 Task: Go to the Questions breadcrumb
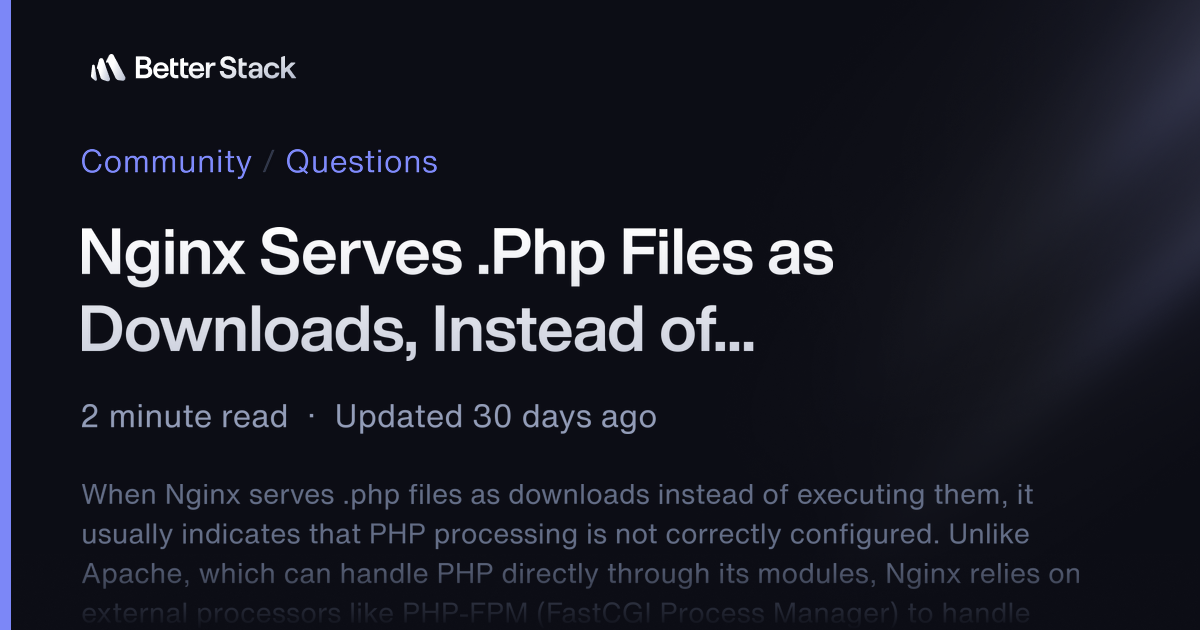coord(361,162)
